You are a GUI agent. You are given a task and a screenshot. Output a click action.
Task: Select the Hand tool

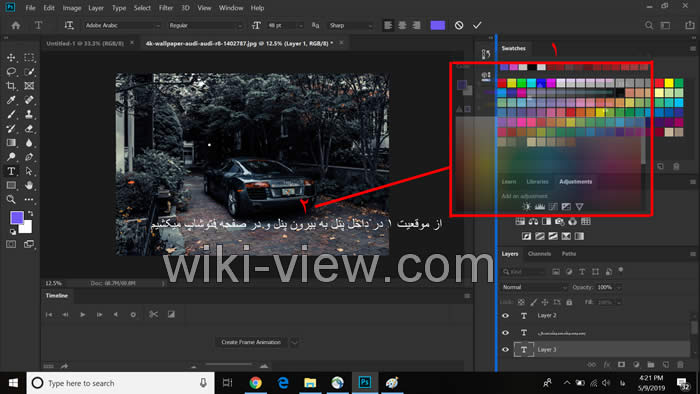pos(29,185)
